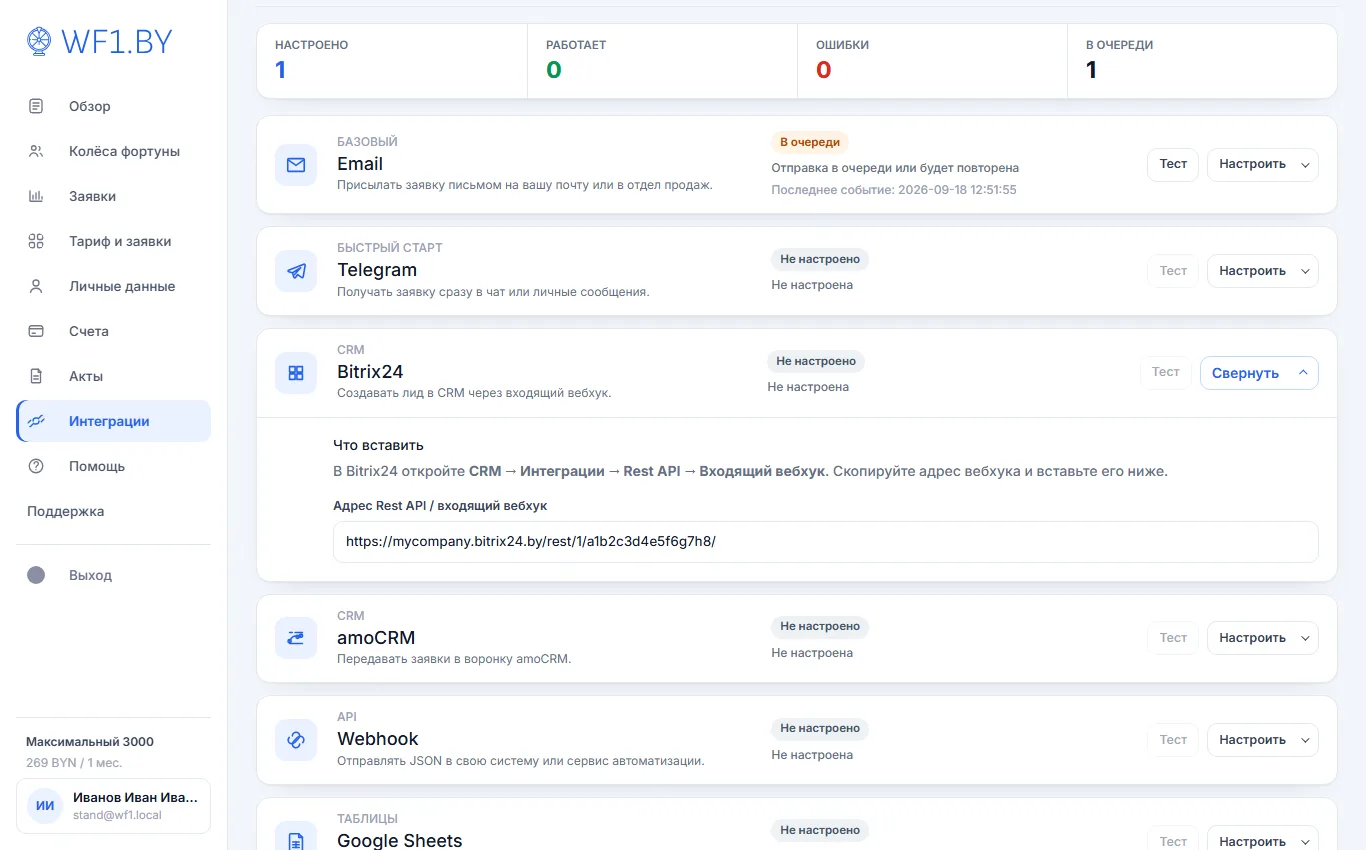Click the Telegram paper plane icon
The height and width of the screenshot is (850, 1366).
pyautogui.click(x=296, y=271)
